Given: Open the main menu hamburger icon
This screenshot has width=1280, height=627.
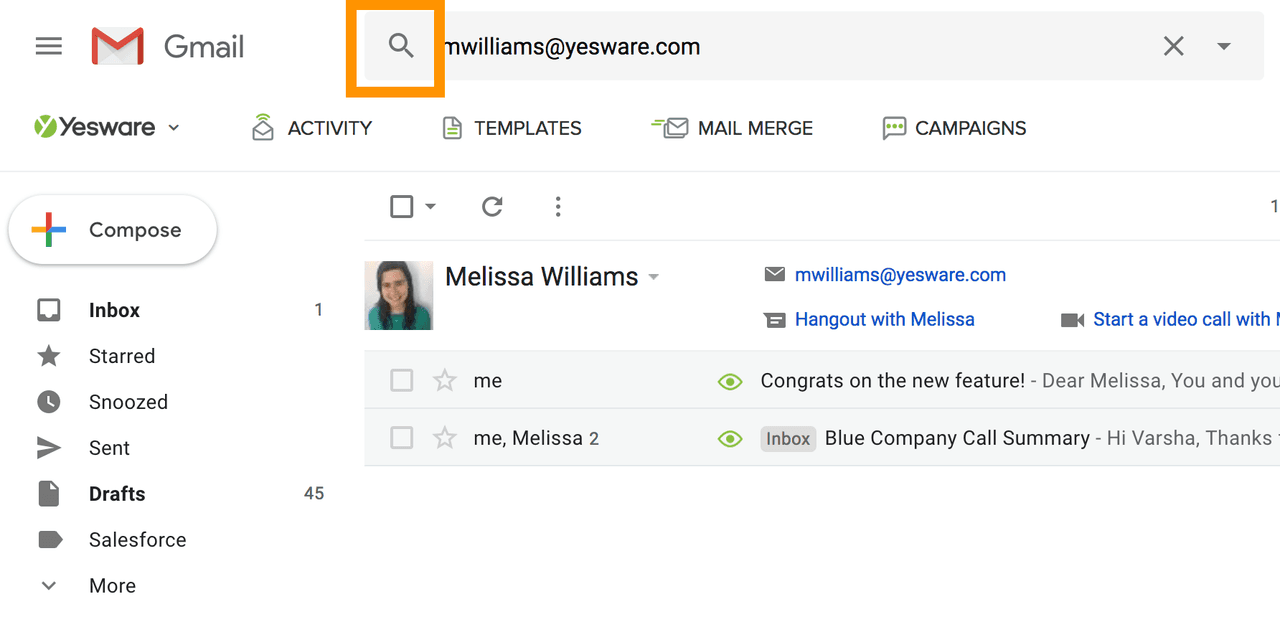Looking at the screenshot, I should [x=49, y=47].
